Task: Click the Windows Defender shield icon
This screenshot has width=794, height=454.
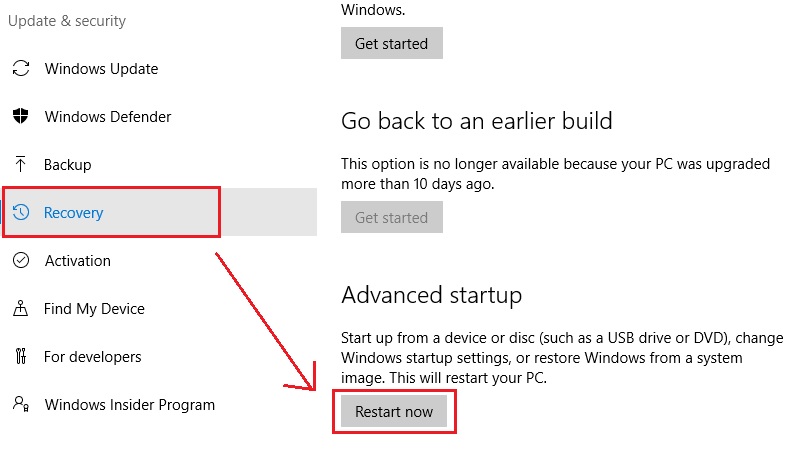Action: point(20,117)
